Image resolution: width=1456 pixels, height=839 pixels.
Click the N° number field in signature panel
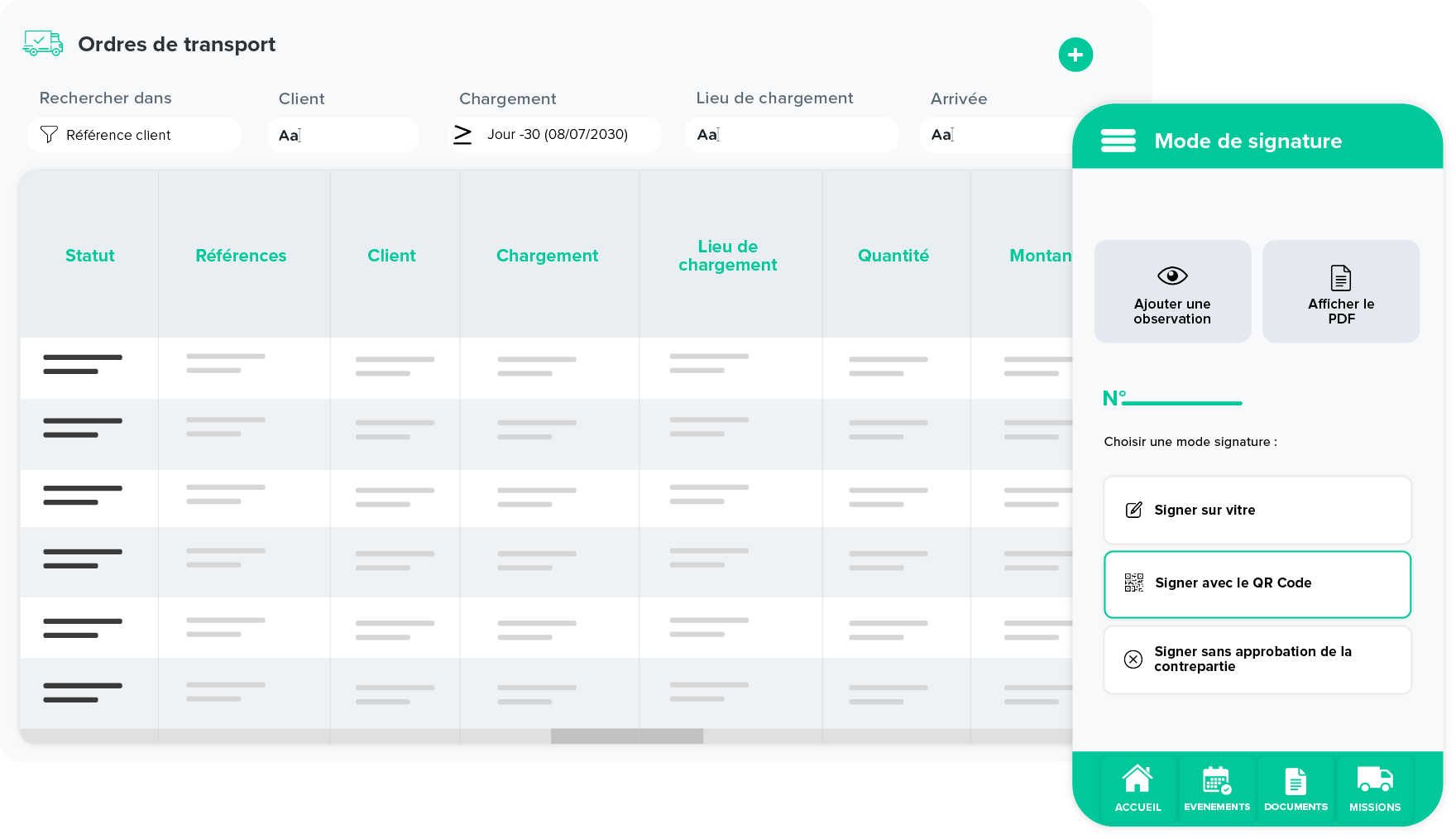[x=1172, y=398]
